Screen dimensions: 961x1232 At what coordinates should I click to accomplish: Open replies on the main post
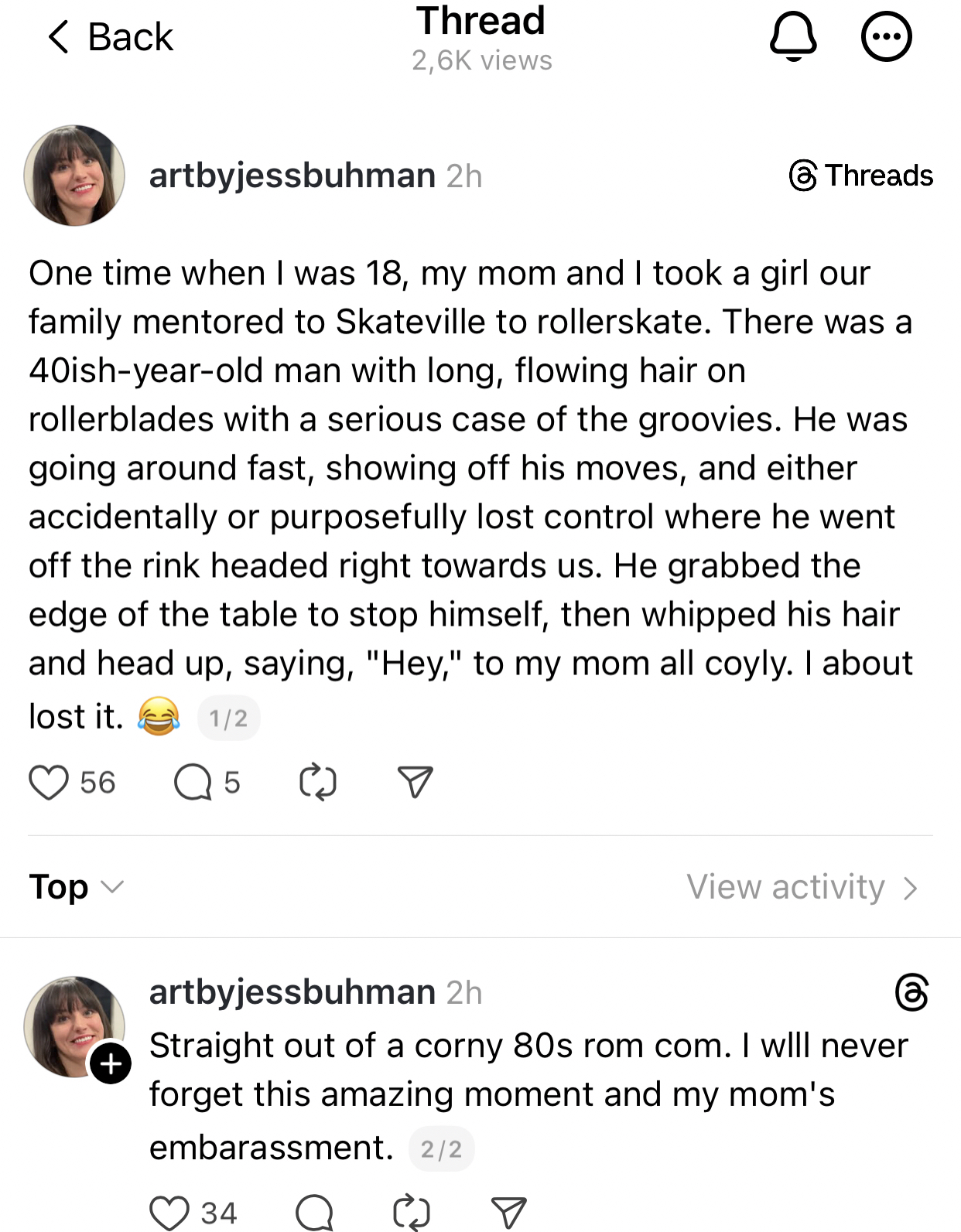tap(193, 783)
